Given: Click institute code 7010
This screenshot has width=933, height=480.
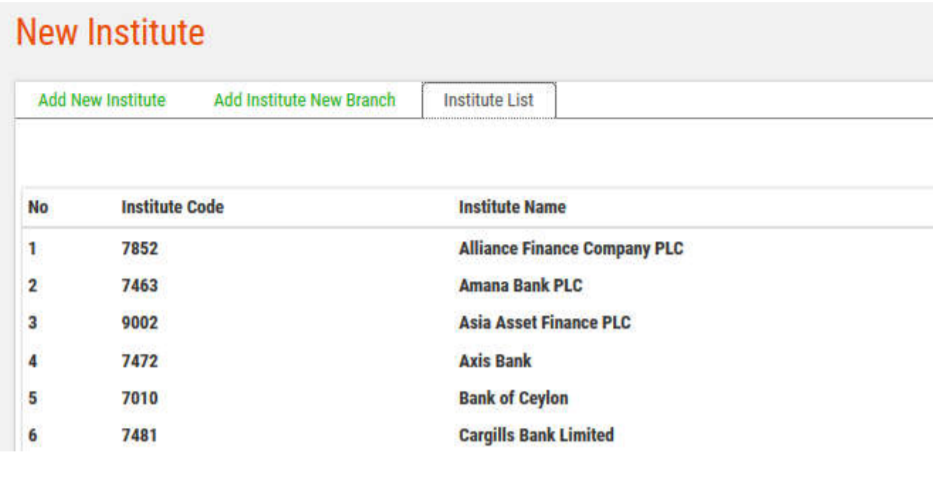Looking at the screenshot, I should [x=140, y=398].
